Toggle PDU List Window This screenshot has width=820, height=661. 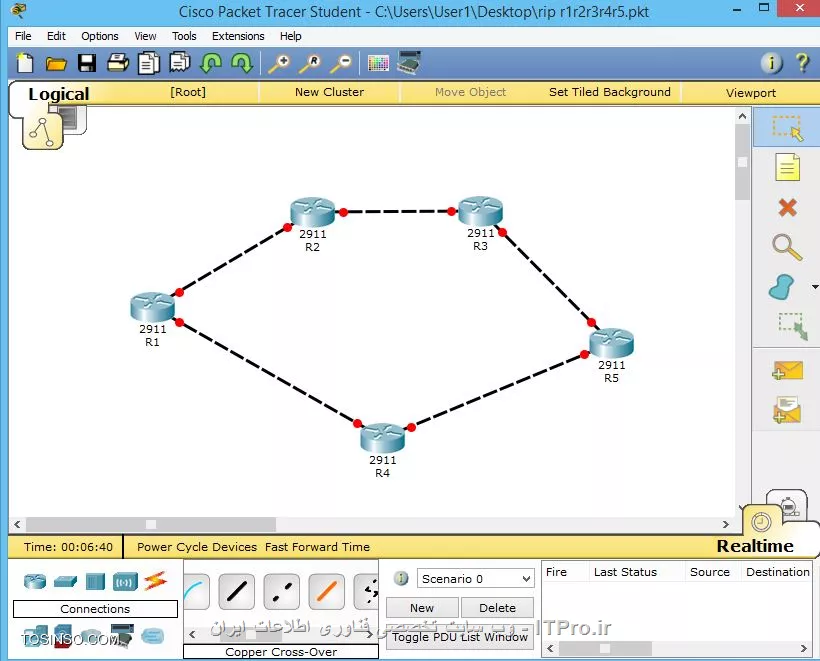460,636
